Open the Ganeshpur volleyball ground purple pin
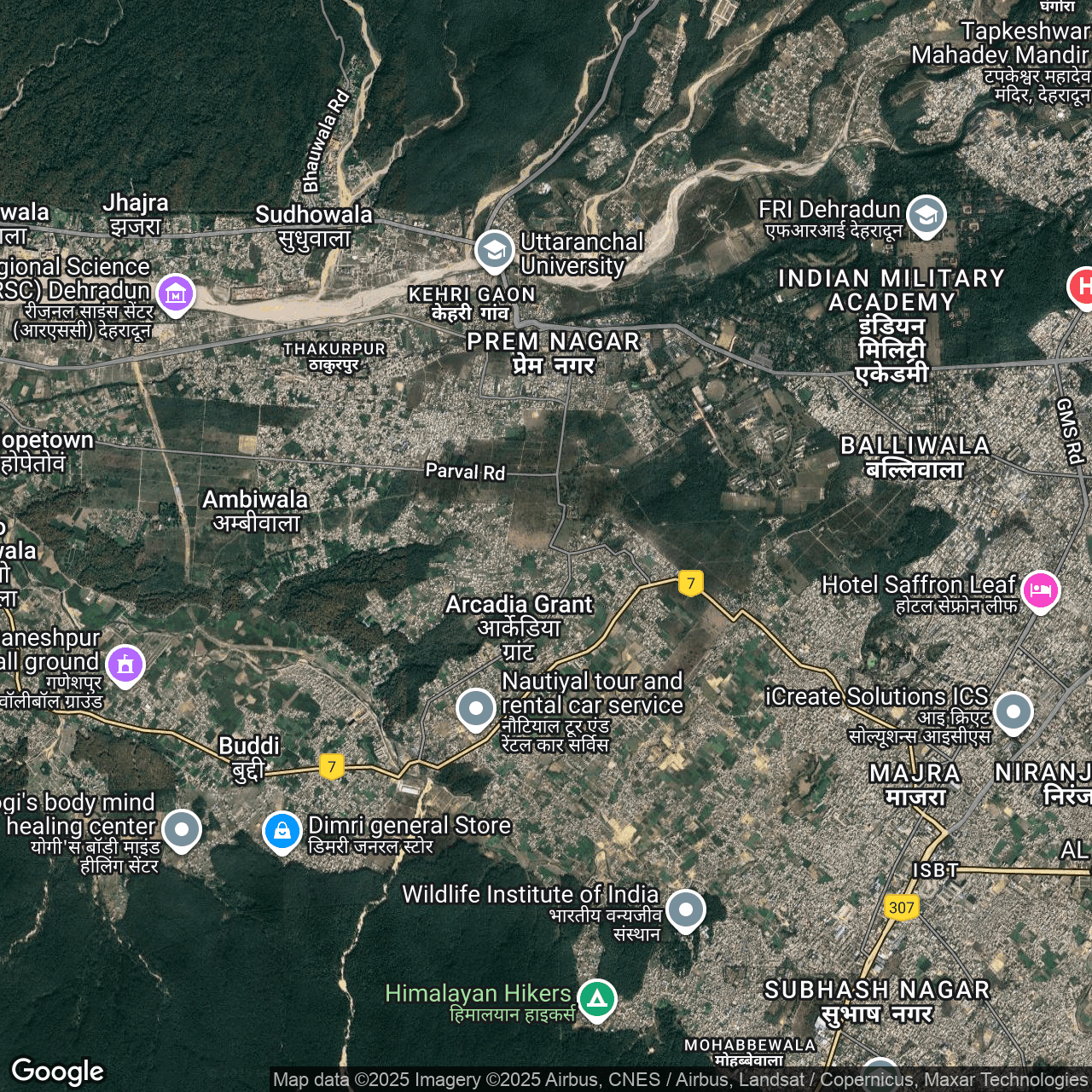 click(125, 664)
